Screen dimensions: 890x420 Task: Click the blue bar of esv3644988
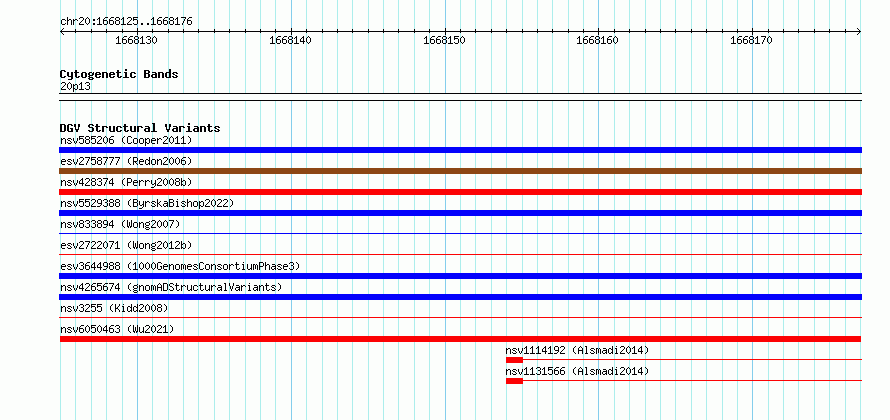(460, 276)
